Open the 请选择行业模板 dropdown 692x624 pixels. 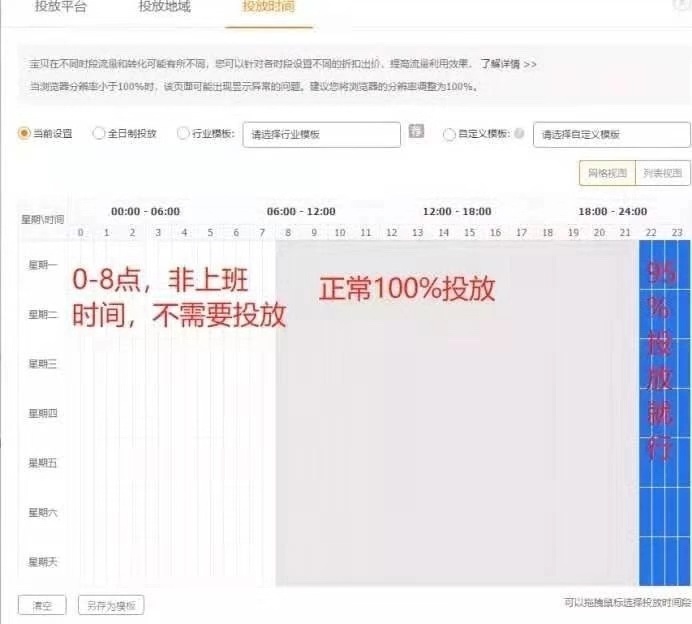click(322, 134)
